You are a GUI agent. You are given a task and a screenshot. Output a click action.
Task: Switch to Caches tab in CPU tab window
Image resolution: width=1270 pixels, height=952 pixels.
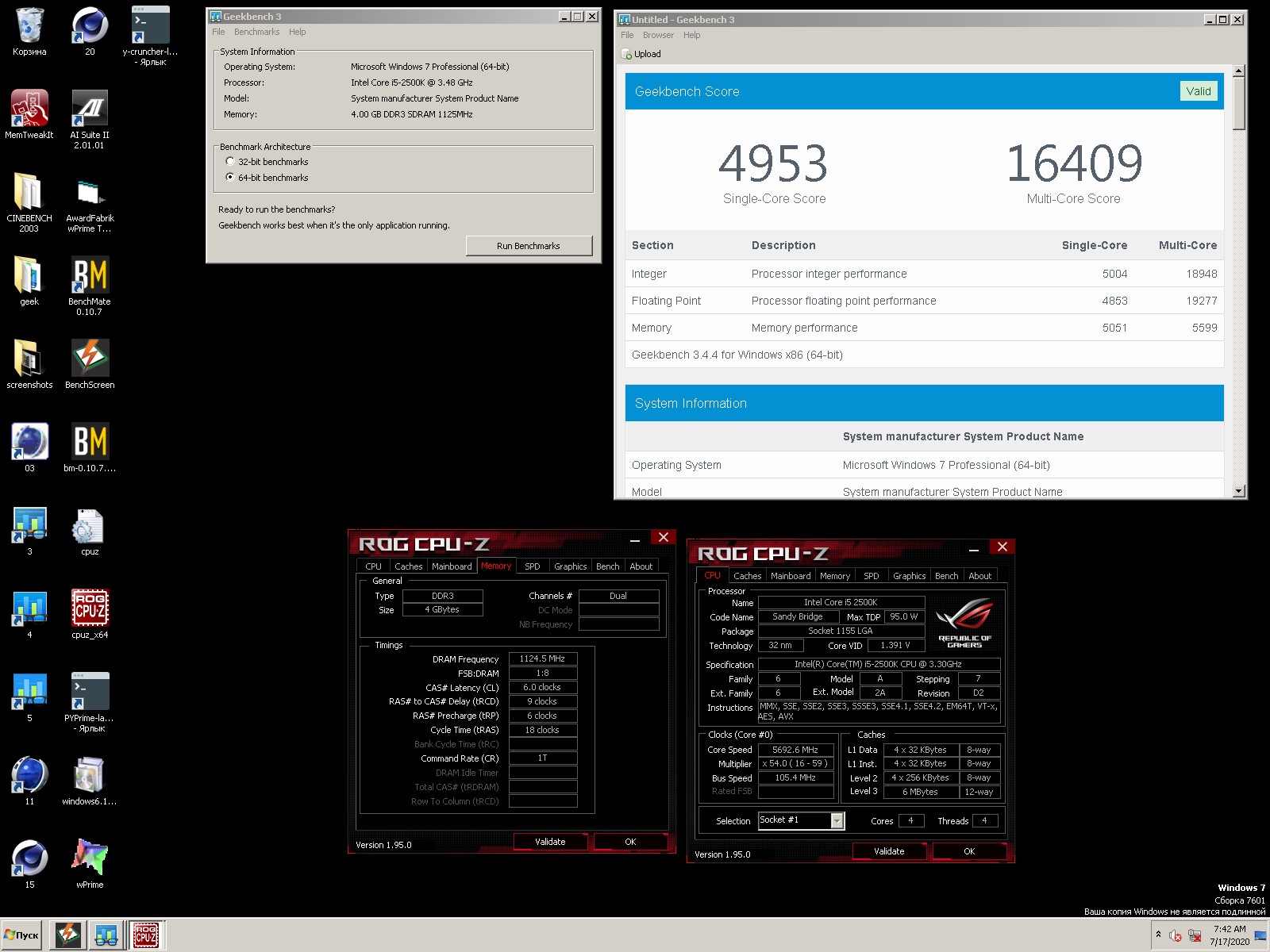coord(747,576)
